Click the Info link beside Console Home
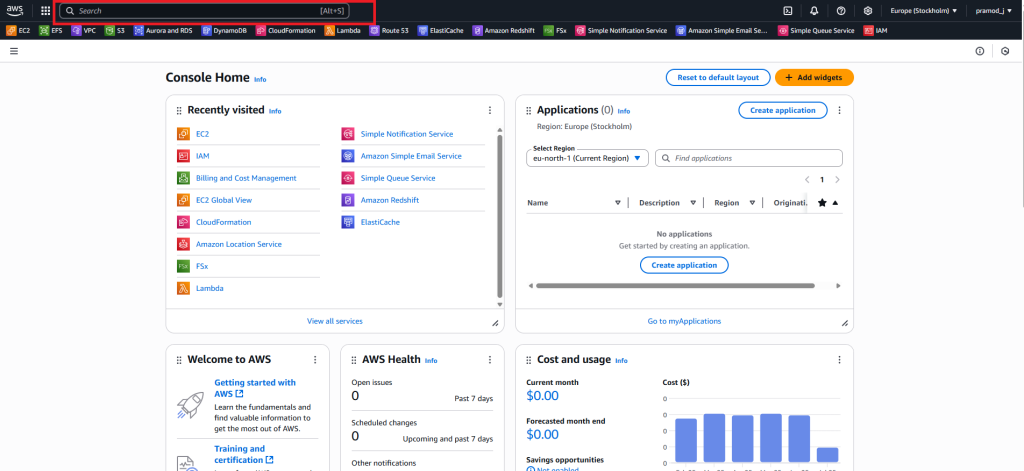The width and height of the screenshot is (1024, 471). [260, 79]
